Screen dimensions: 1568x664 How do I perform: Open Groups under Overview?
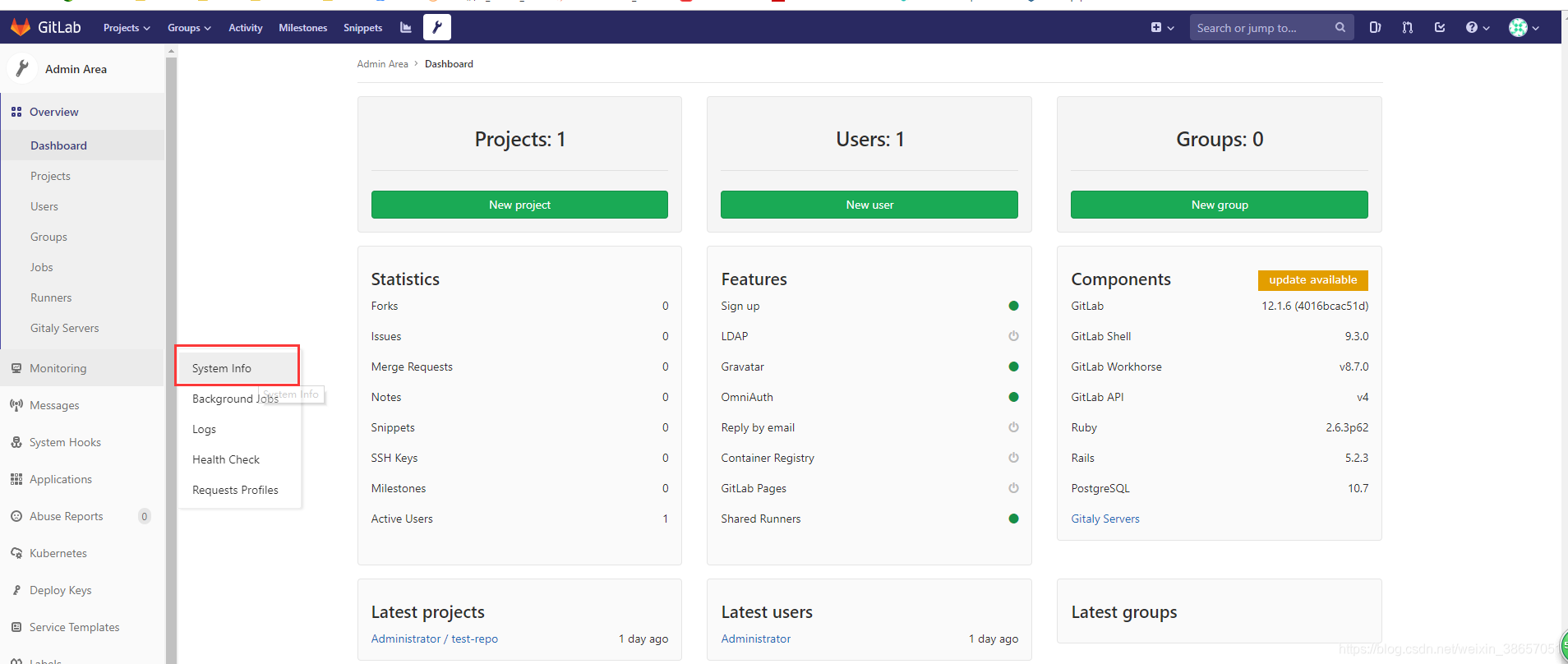coord(48,237)
